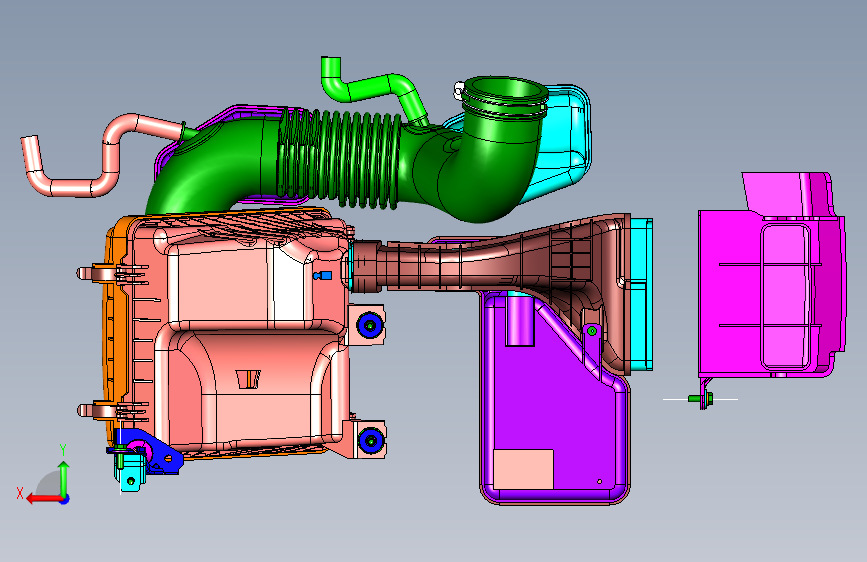
Task: Click the green Y axis label
Action: pyautogui.click(x=63, y=450)
